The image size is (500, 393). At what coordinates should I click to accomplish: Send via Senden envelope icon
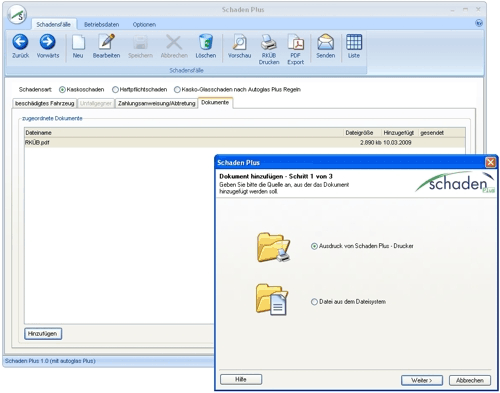coord(326,42)
